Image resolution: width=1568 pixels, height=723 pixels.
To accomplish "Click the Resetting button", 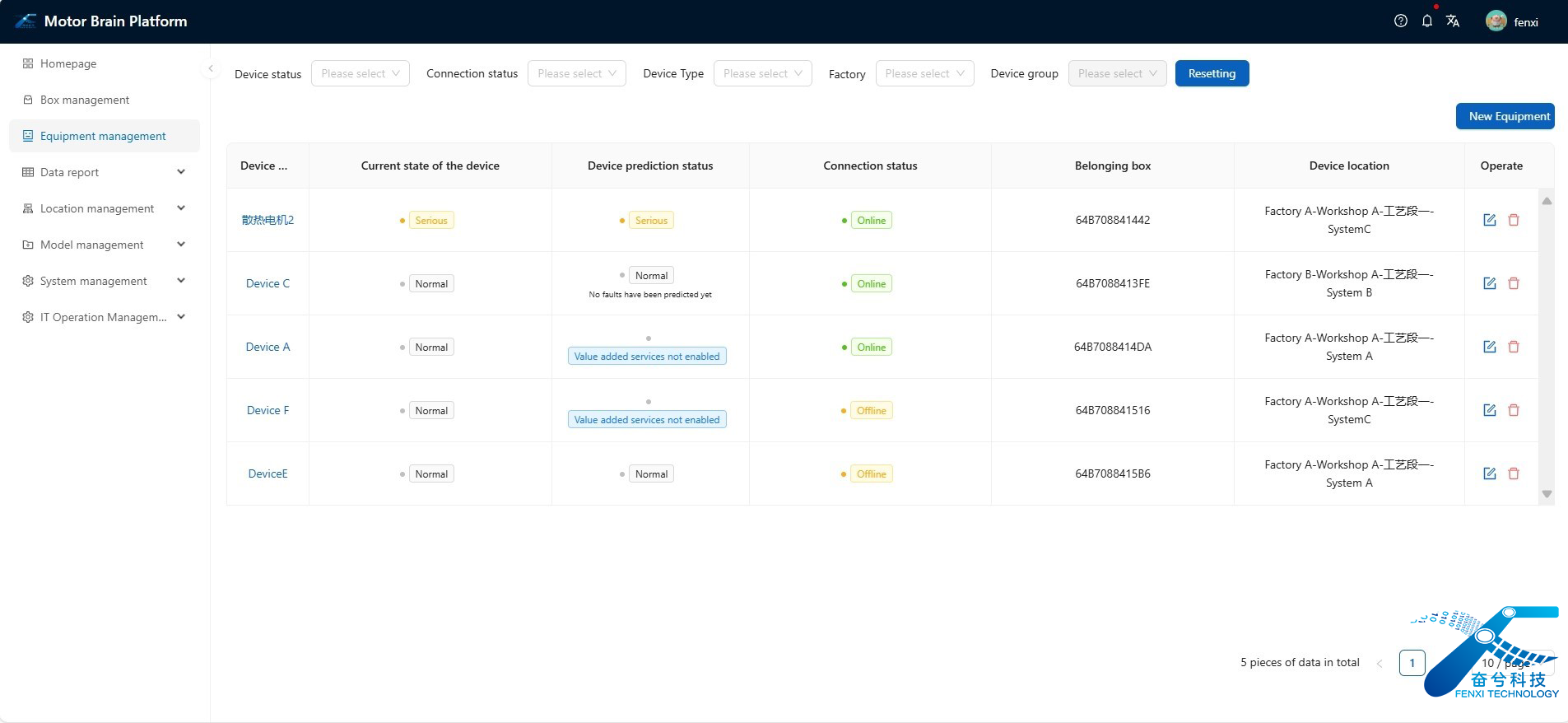I will [x=1212, y=73].
